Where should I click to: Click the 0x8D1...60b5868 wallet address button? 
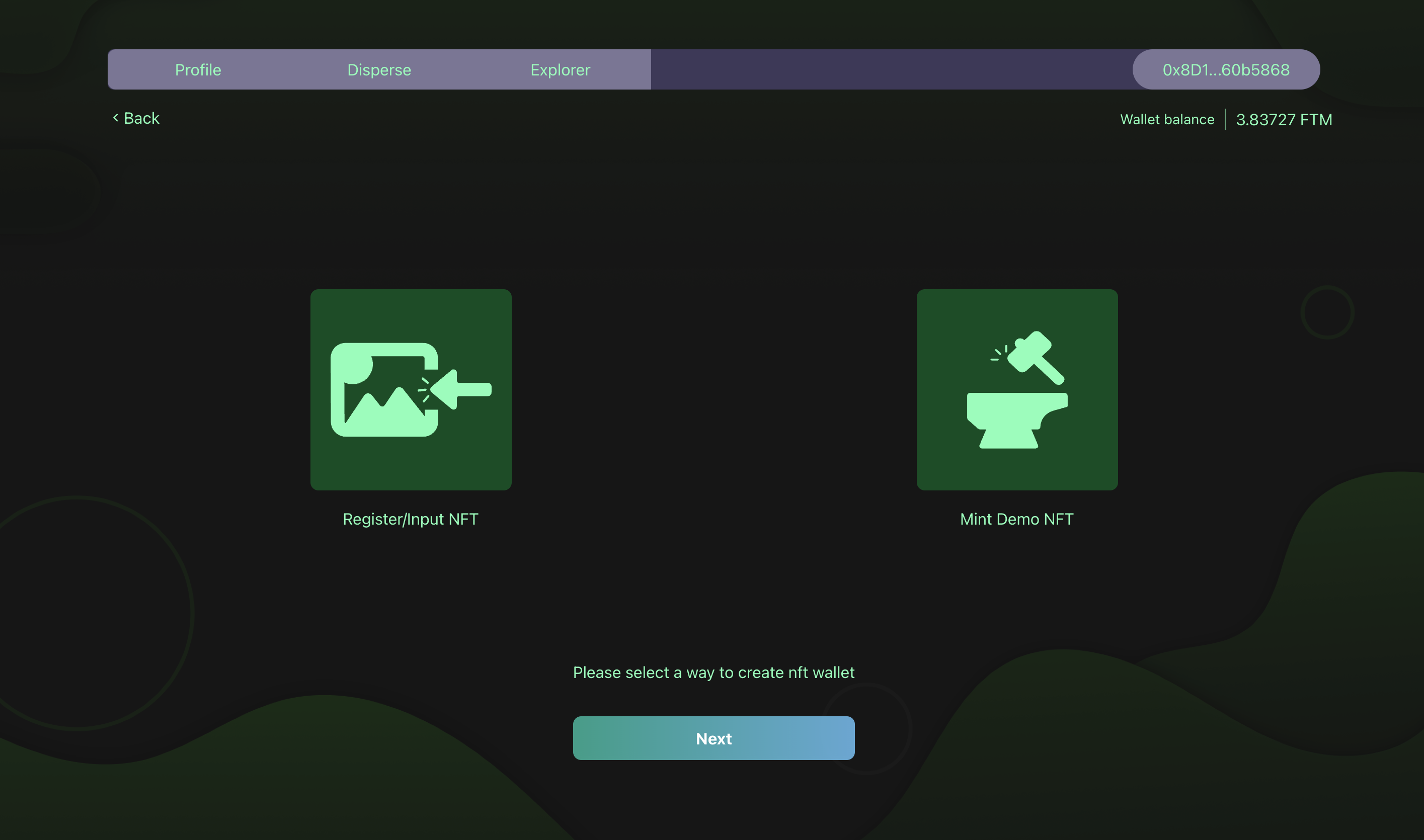tap(1226, 69)
